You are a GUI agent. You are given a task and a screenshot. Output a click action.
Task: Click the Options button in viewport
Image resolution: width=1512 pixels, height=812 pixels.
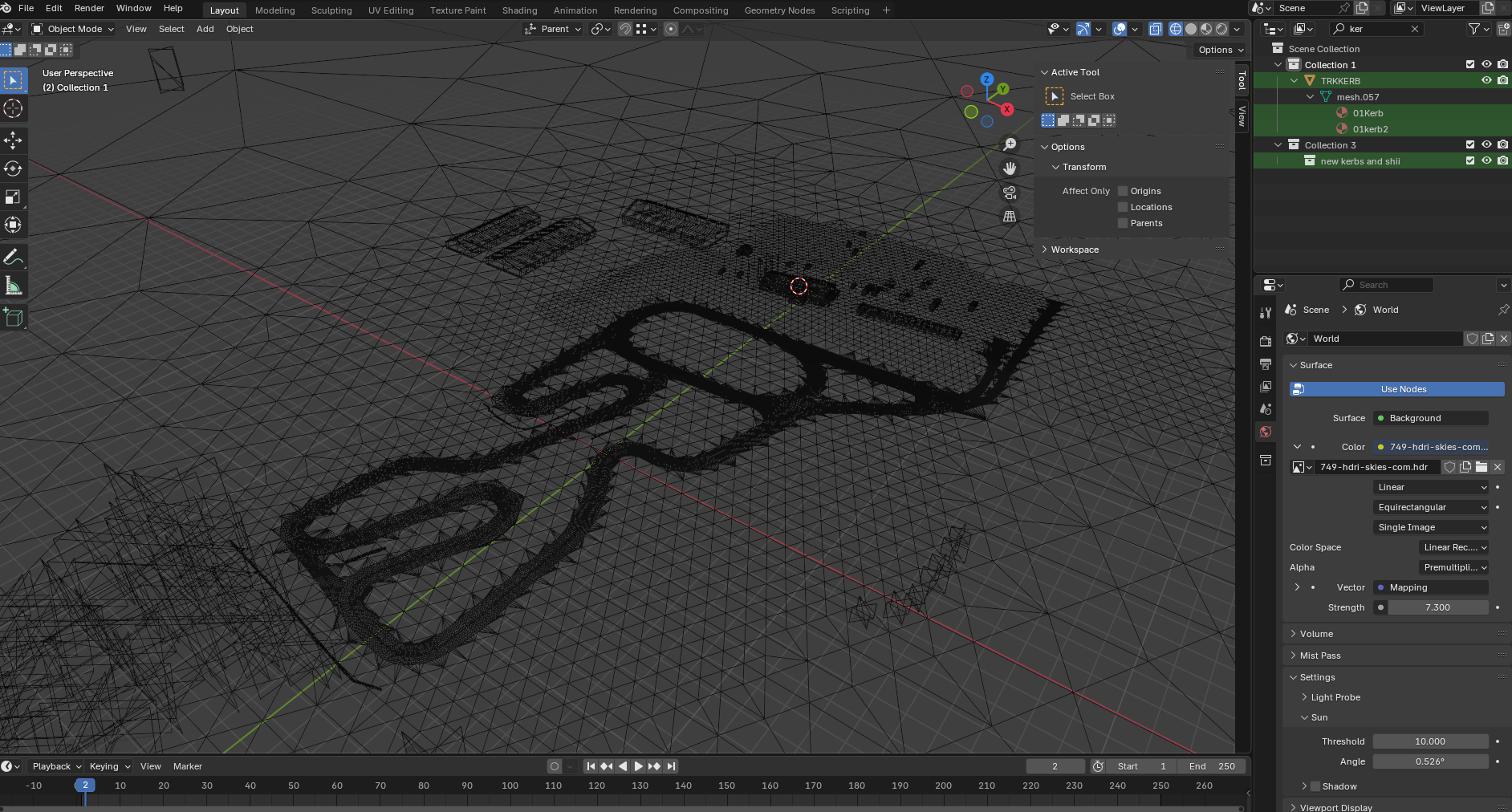pyautogui.click(x=1220, y=50)
